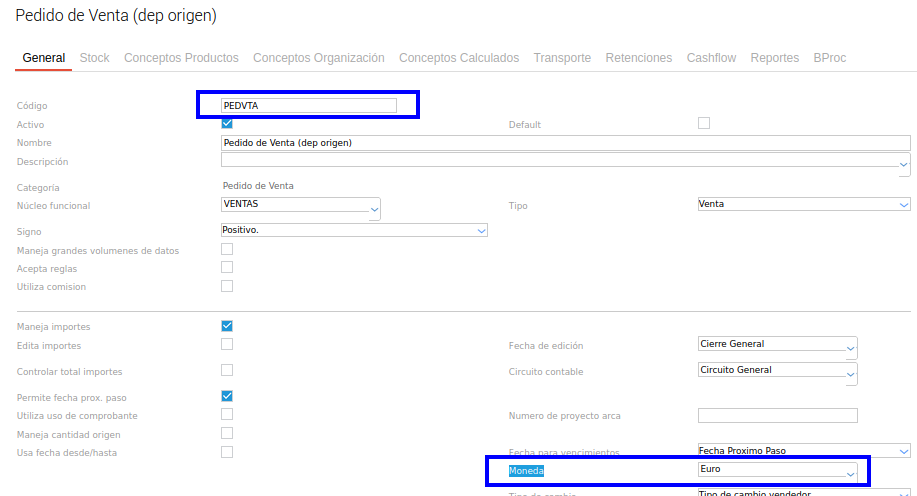Enable Utiliza comision checkbox

pyautogui.click(x=227, y=286)
